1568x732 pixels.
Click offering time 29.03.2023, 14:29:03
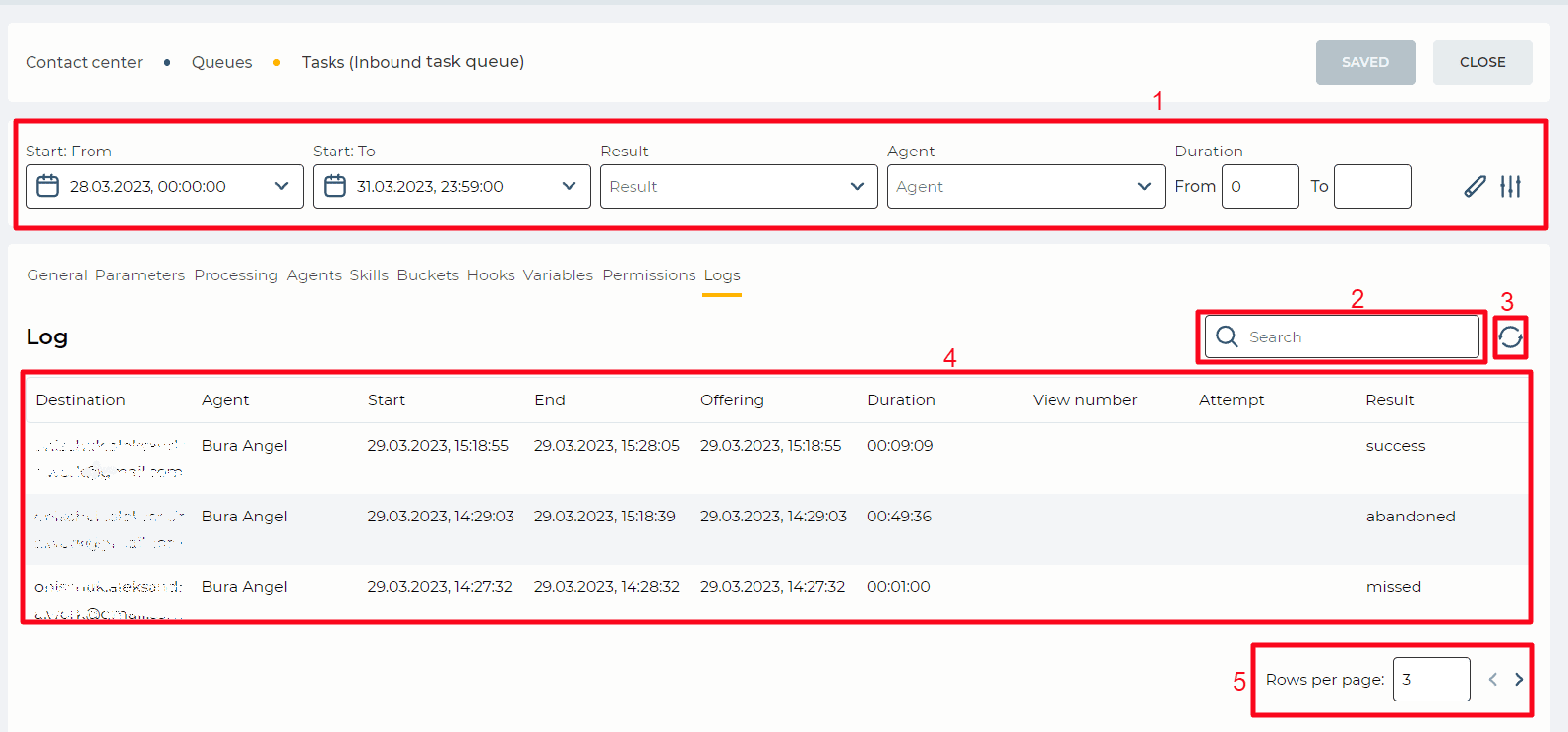point(773,517)
